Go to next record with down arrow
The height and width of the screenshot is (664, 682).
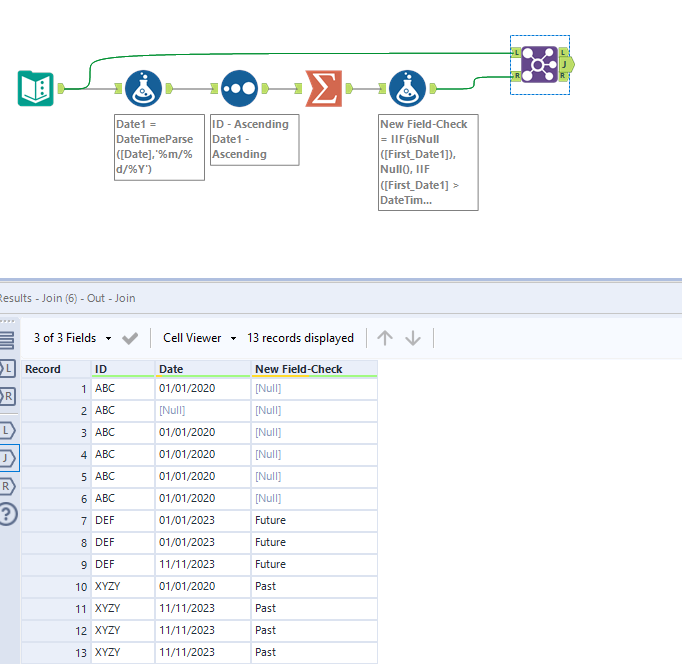coord(413,338)
